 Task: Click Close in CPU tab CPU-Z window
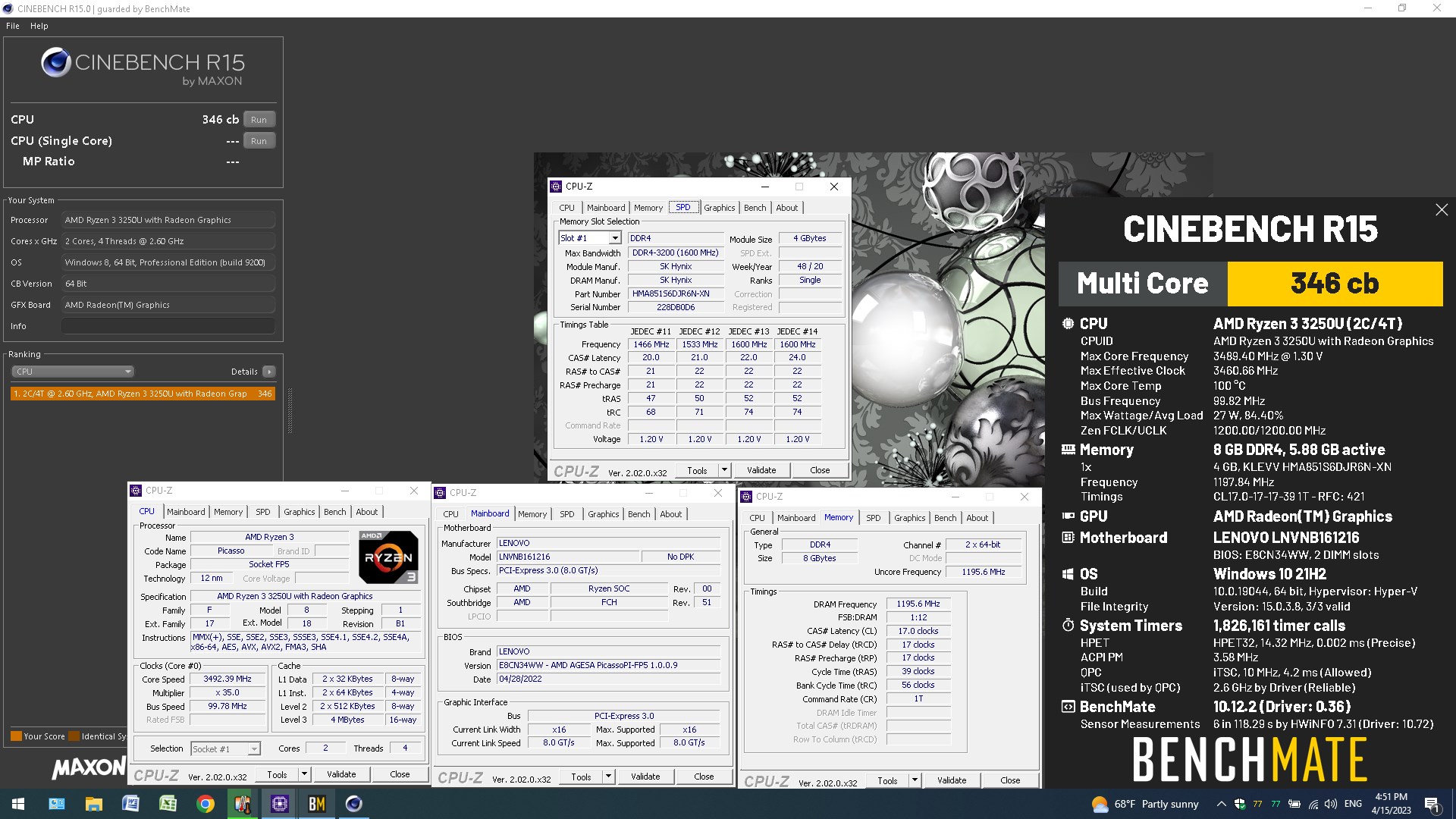click(400, 774)
